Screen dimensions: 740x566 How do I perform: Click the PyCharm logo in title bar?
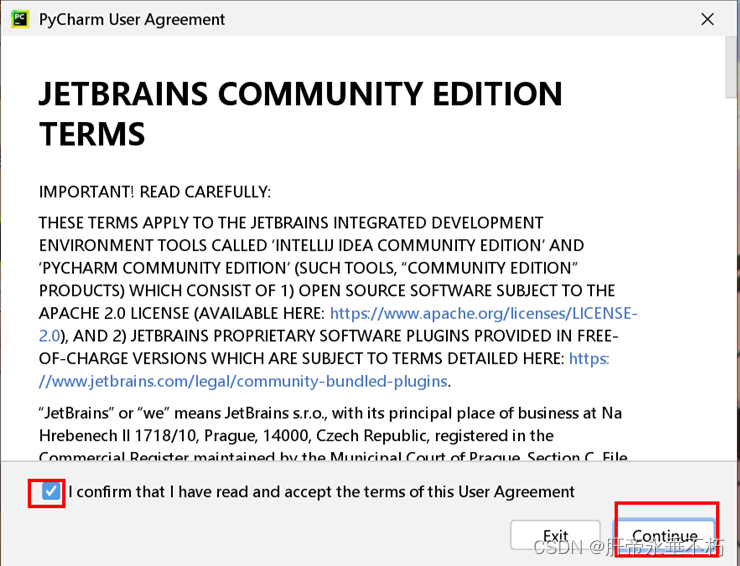pyautogui.click(x=20, y=19)
